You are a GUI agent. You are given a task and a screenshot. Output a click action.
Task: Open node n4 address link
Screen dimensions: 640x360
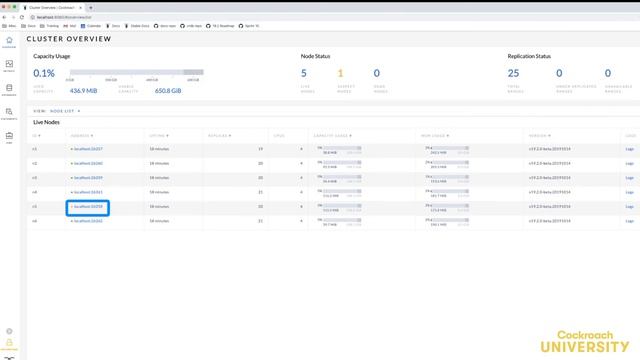pos(88,192)
